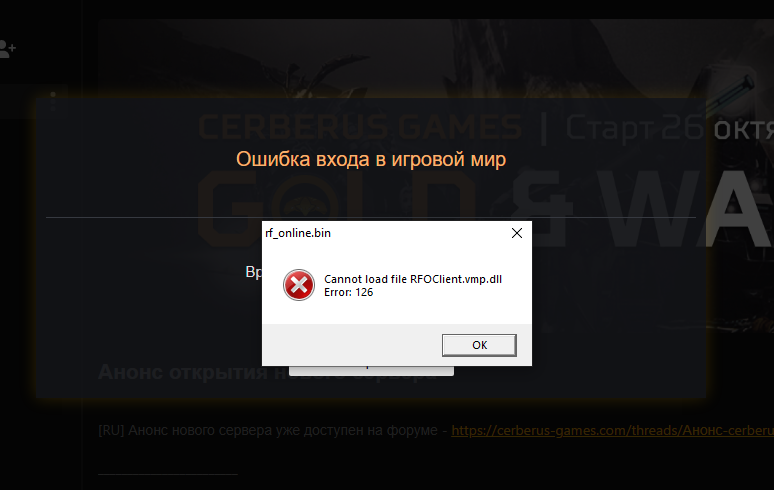The width and height of the screenshot is (774, 490).
Task: Open the dimmed three-dot vertical menu
Action: [53, 101]
